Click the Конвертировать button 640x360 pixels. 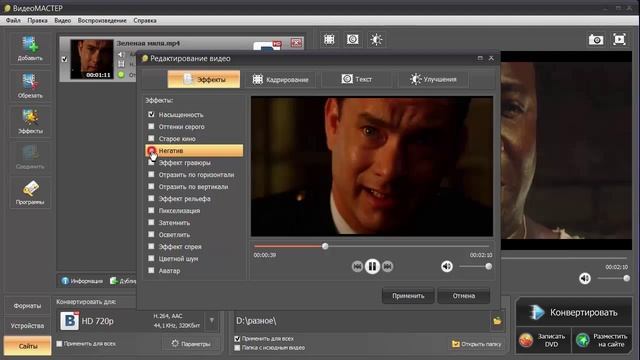coord(574,312)
